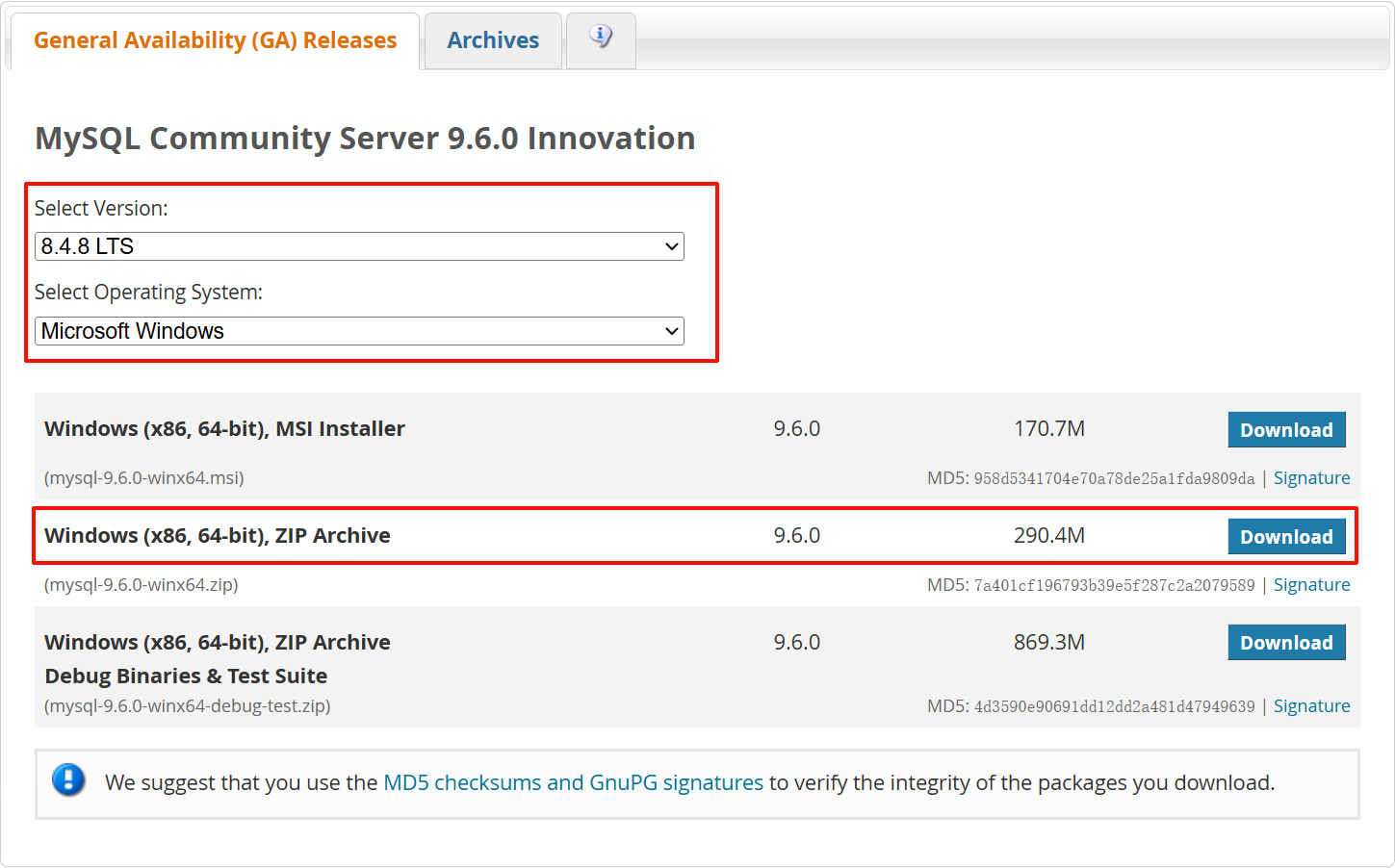This screenshot has height=868, width=1395.
Task: Click the Windows MSI Installer title text
Action: (224, 429)
